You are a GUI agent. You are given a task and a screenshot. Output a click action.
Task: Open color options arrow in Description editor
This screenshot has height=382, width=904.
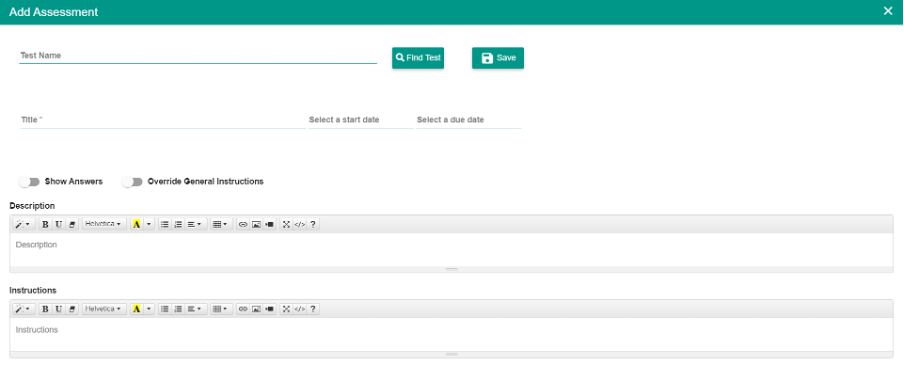click(x=149, y=224)
